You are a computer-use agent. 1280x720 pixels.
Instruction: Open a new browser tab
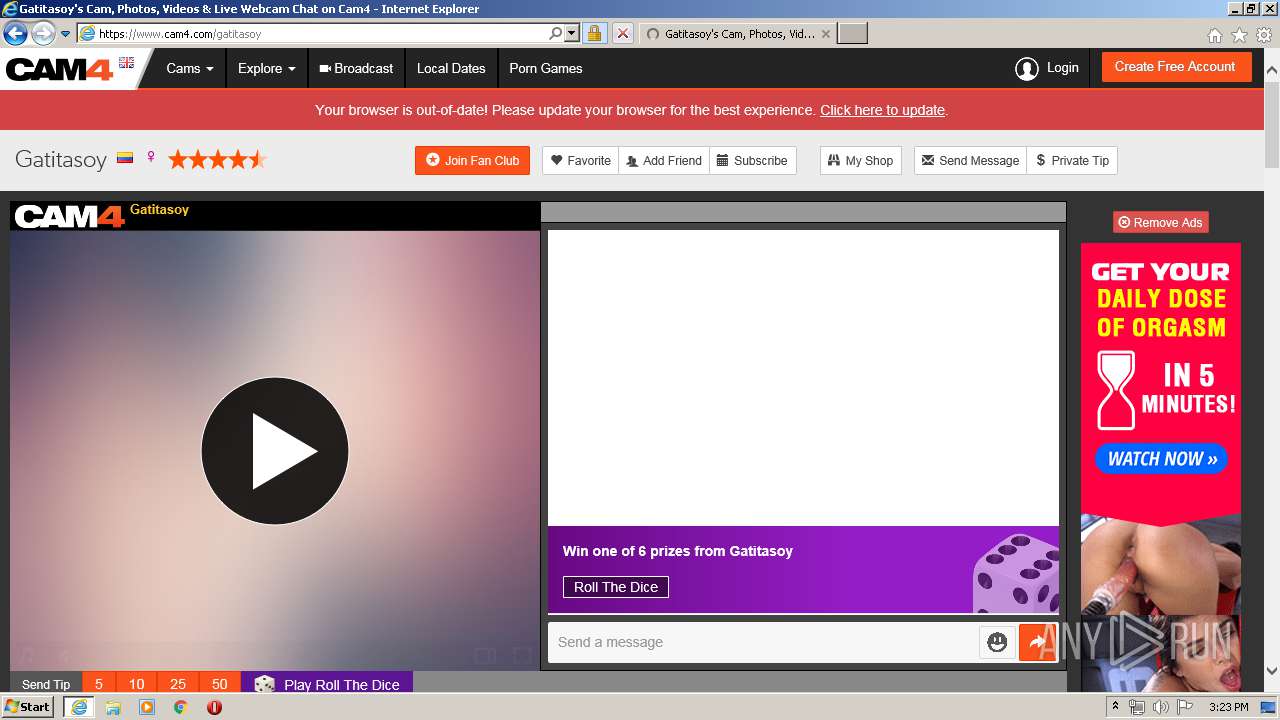click(852, 34)
